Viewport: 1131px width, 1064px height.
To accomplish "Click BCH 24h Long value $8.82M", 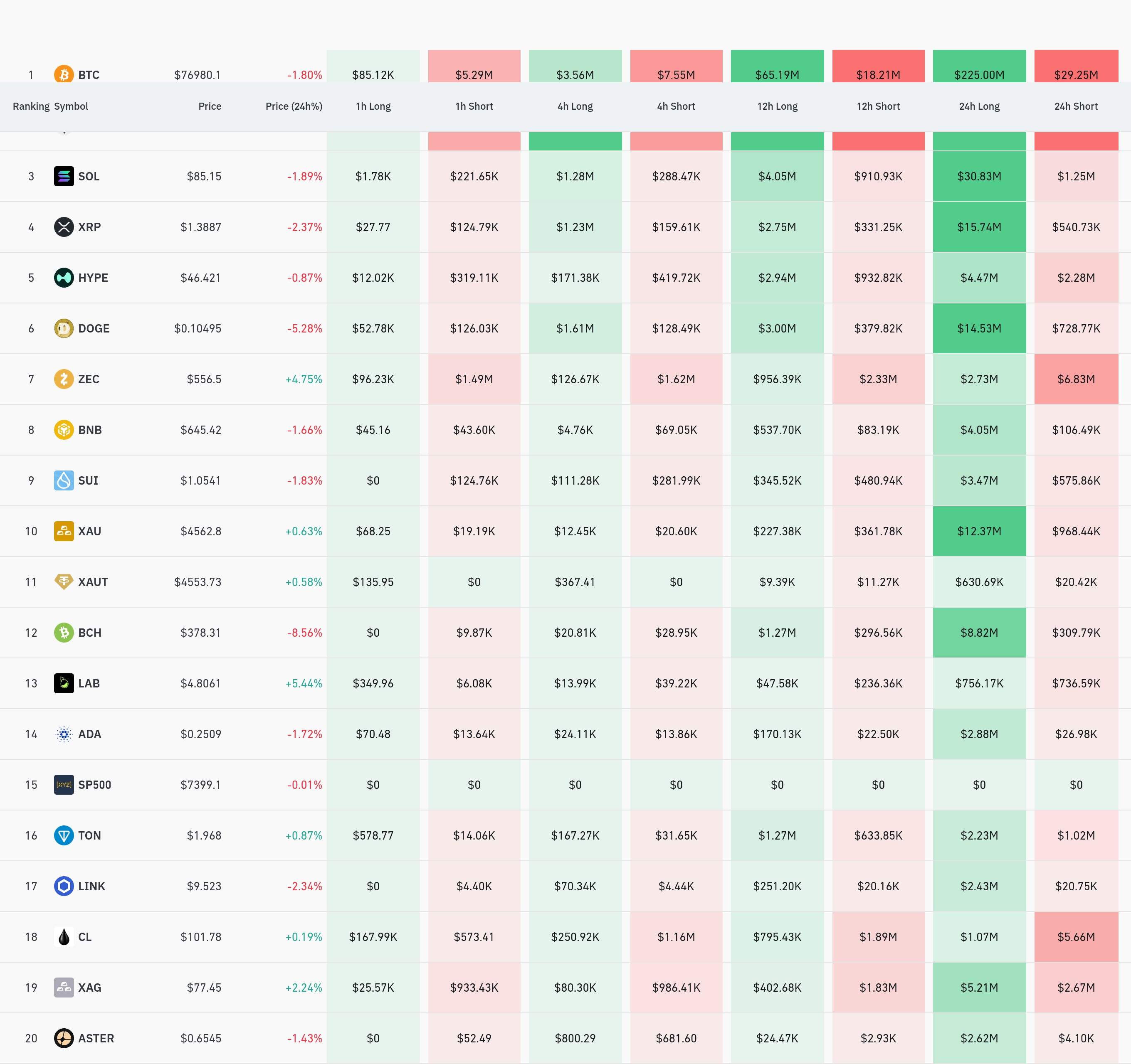I will coord(980,633).
